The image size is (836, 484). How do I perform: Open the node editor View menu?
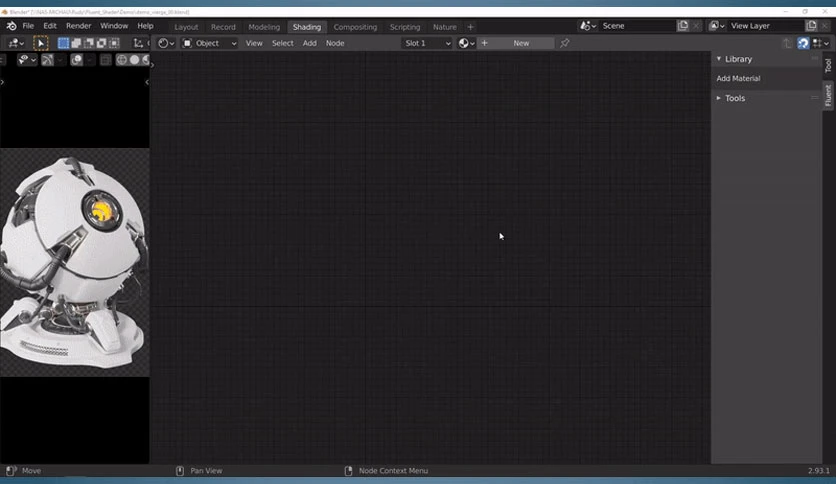tap(254, 43)
